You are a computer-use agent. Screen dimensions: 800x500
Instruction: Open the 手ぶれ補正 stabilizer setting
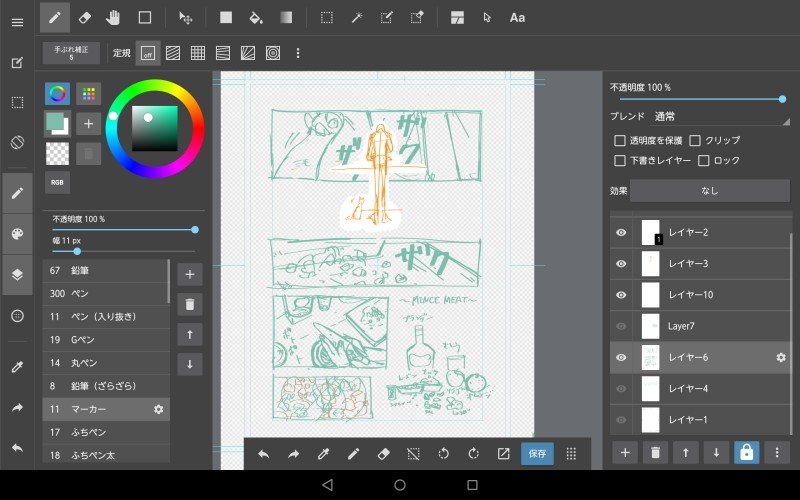[x=71, y=53]
